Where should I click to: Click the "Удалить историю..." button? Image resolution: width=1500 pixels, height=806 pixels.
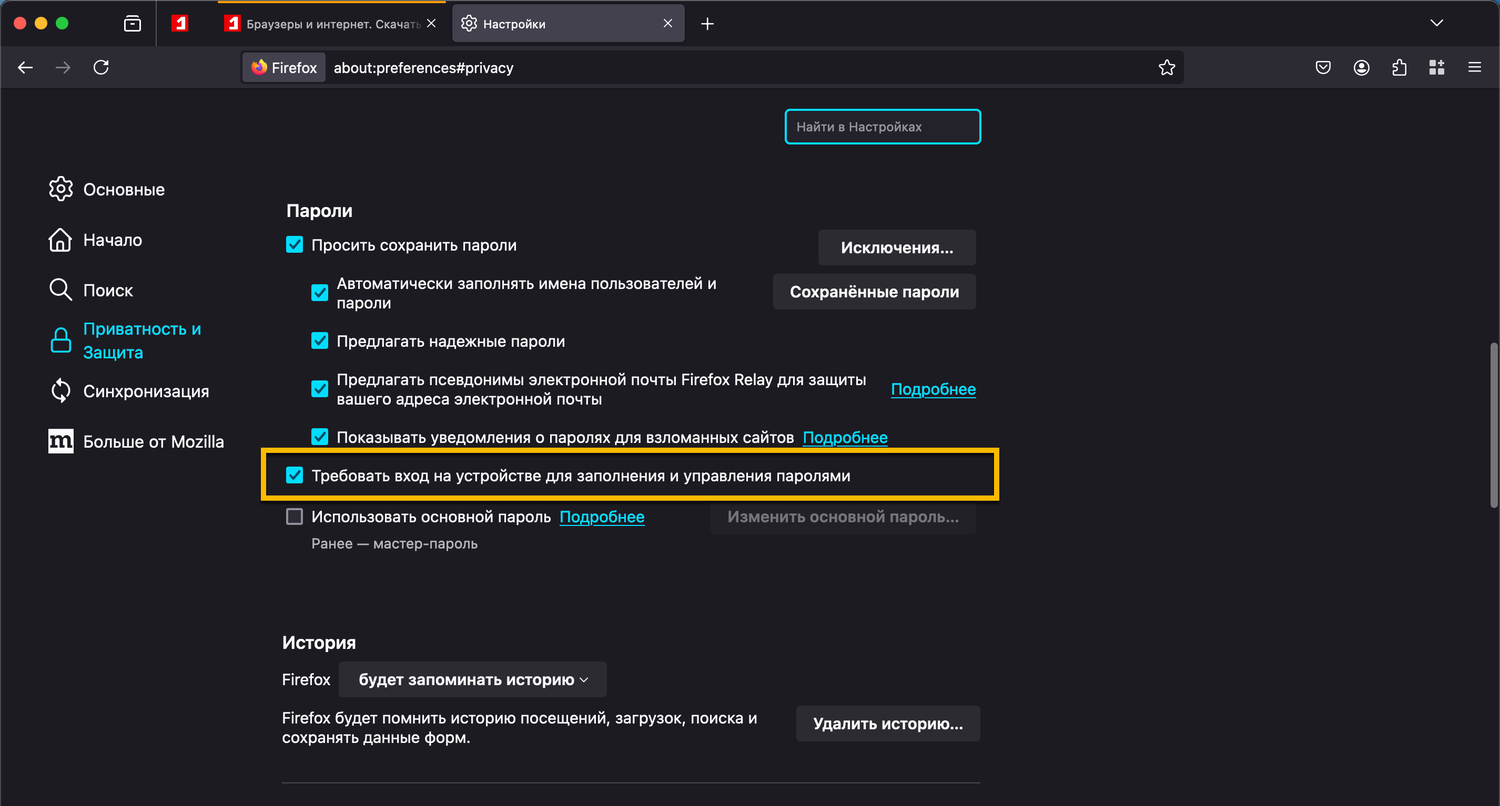(887, 724)
